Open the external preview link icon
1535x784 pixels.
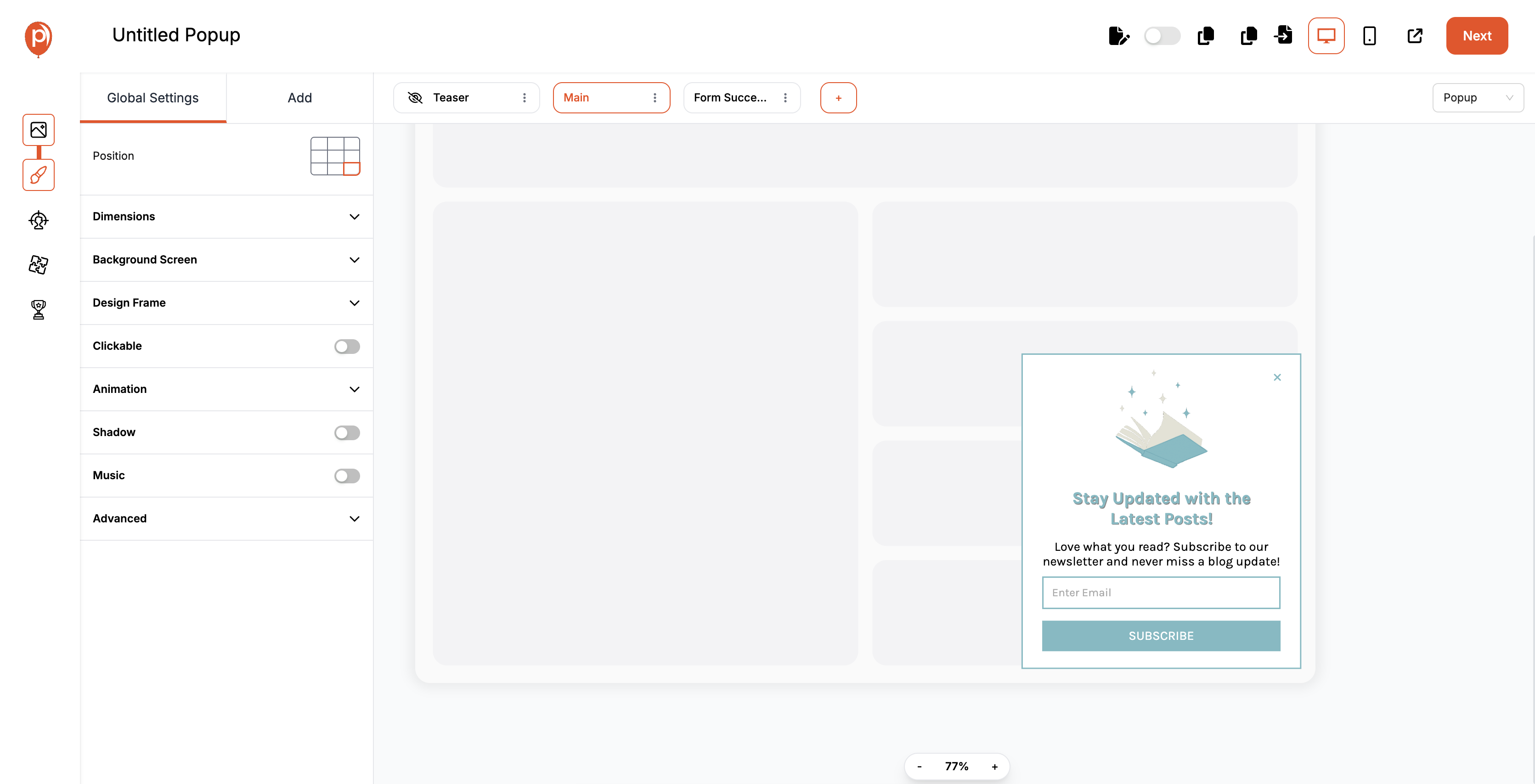(1415, 36)
